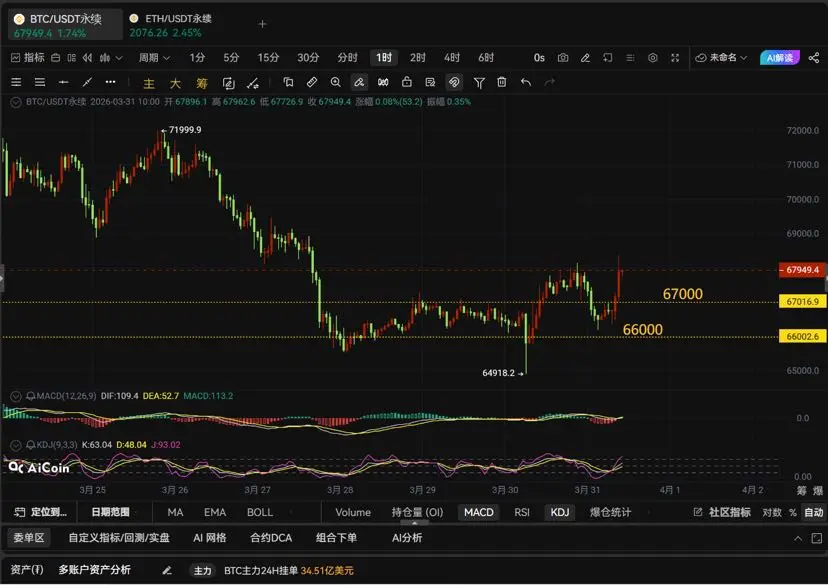The image size is (828, 585).
Task: Toggle the MA indicator
Action: coord(175,512)
